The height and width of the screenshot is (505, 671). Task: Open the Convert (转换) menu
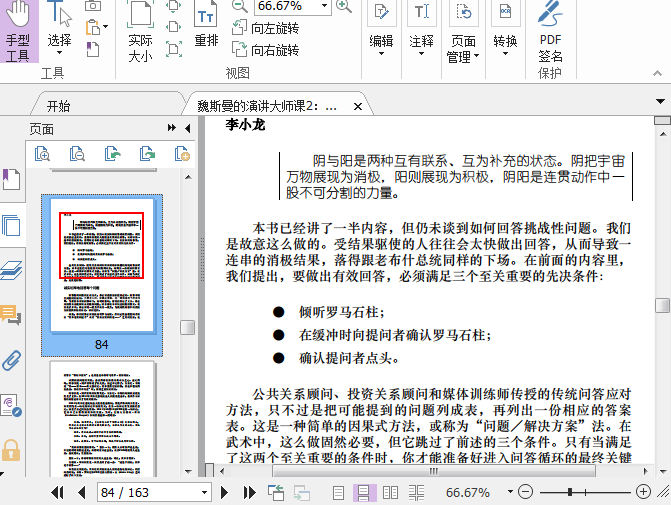click(x=505, y=29)
